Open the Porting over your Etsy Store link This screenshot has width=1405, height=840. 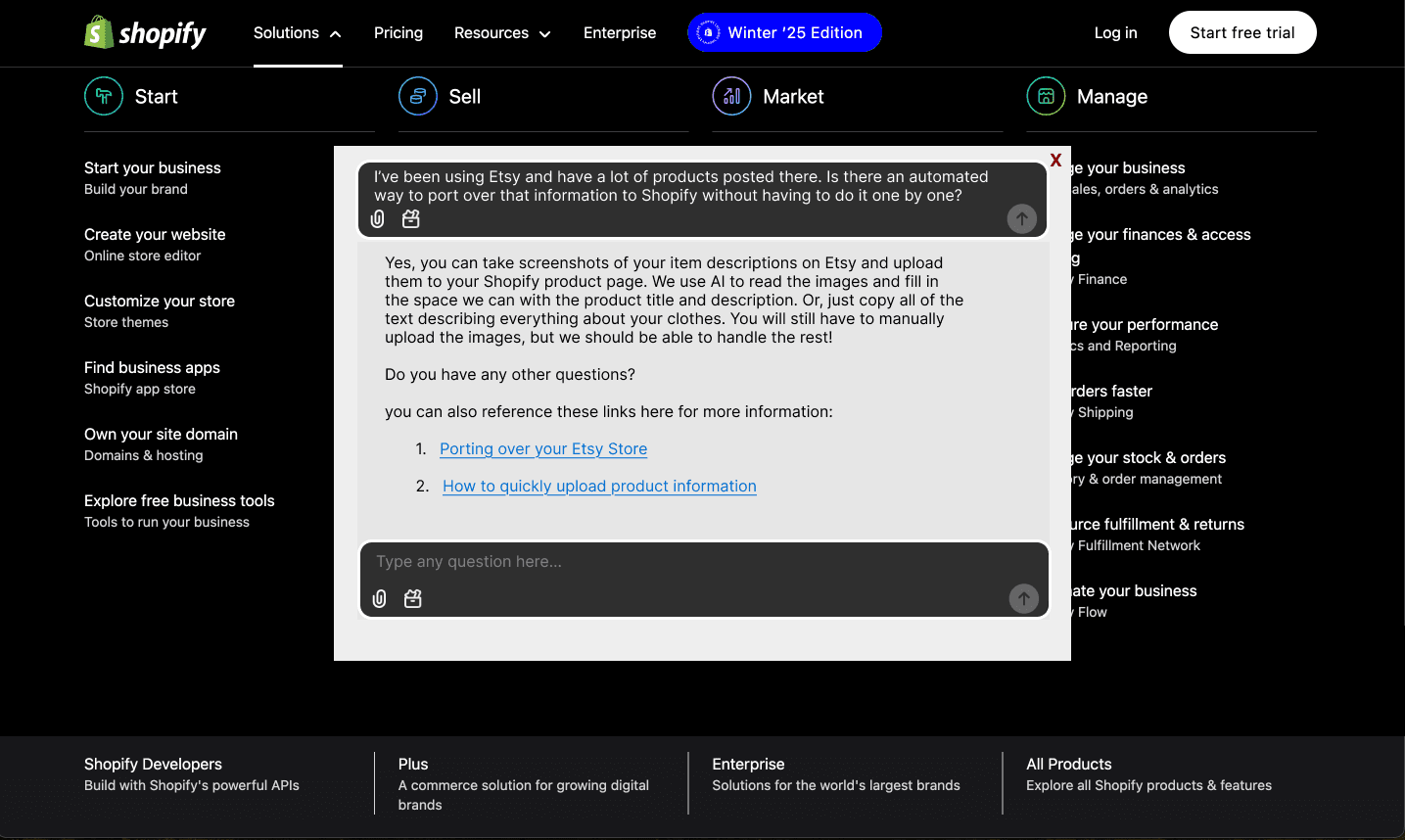(x=543, y=448)
